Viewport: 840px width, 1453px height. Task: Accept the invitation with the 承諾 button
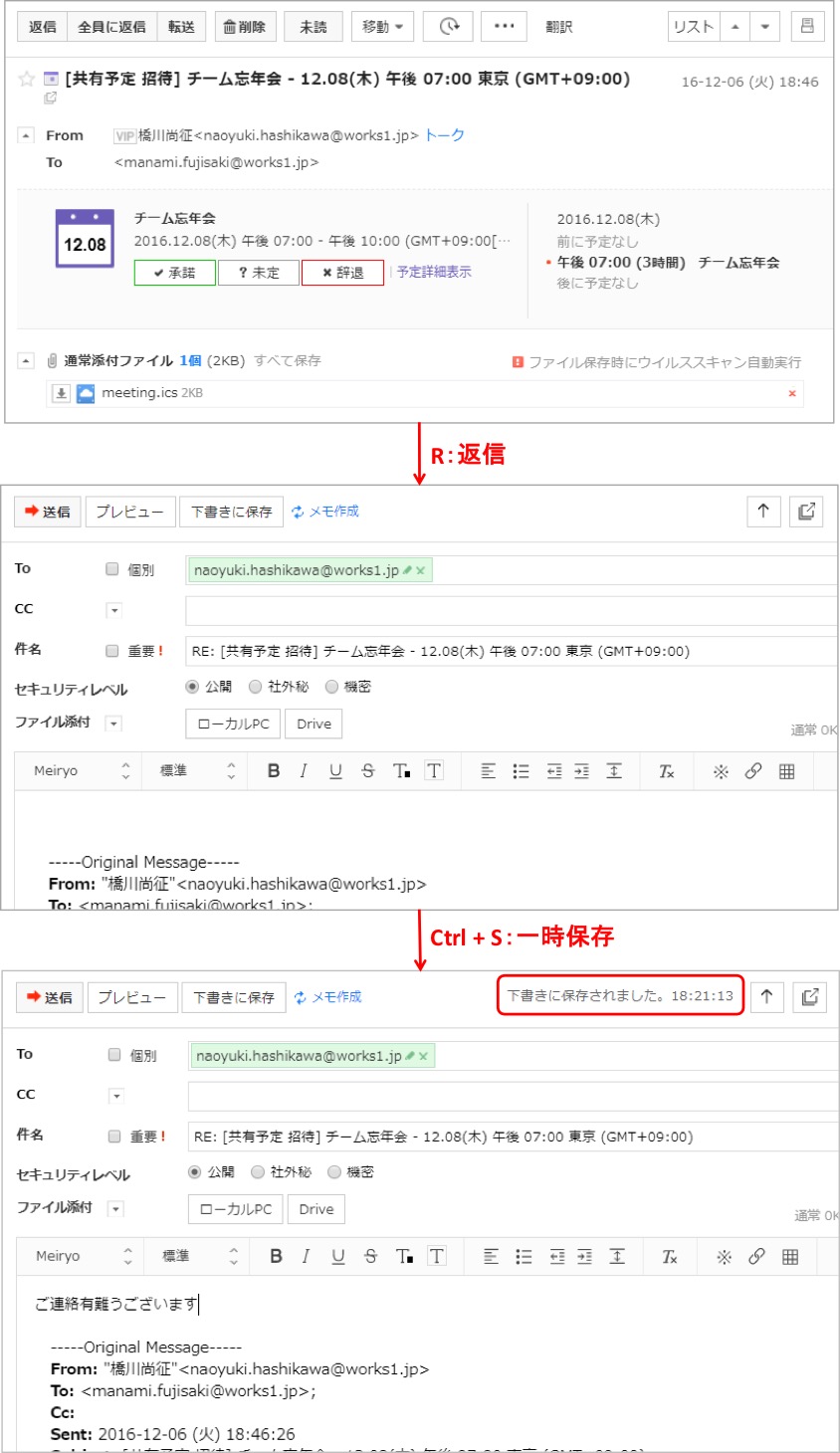(174, 273)
